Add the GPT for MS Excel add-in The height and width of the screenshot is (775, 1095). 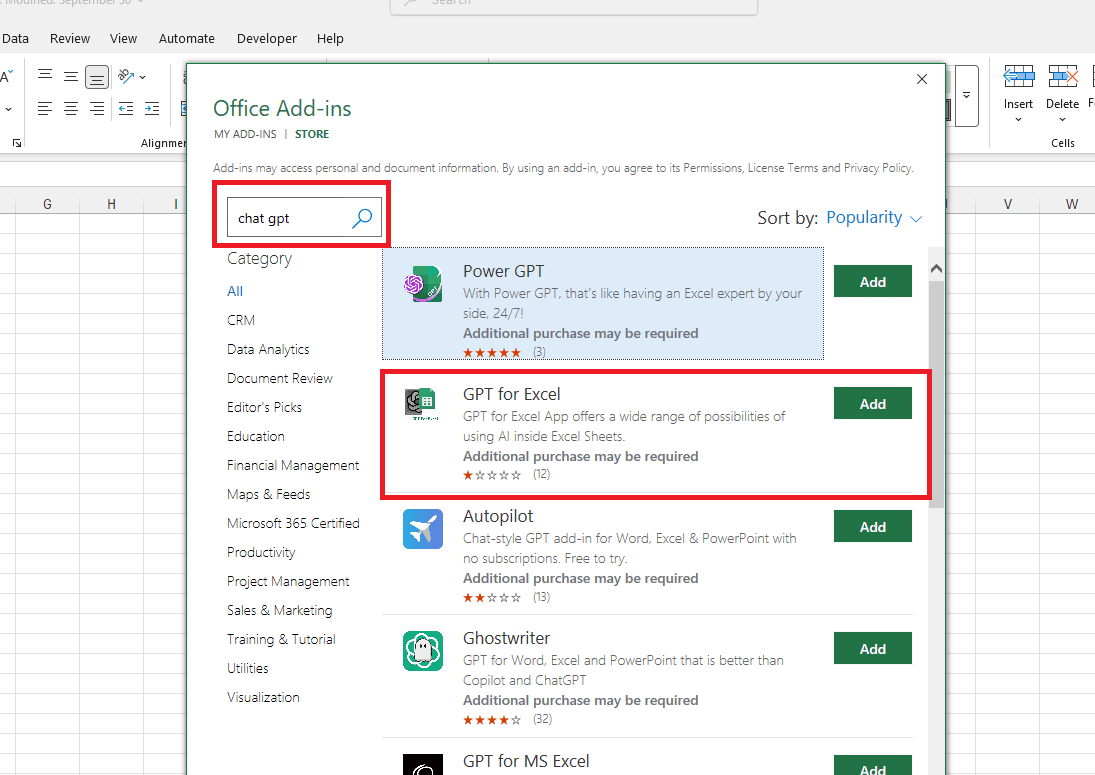(x=872, y=766)
